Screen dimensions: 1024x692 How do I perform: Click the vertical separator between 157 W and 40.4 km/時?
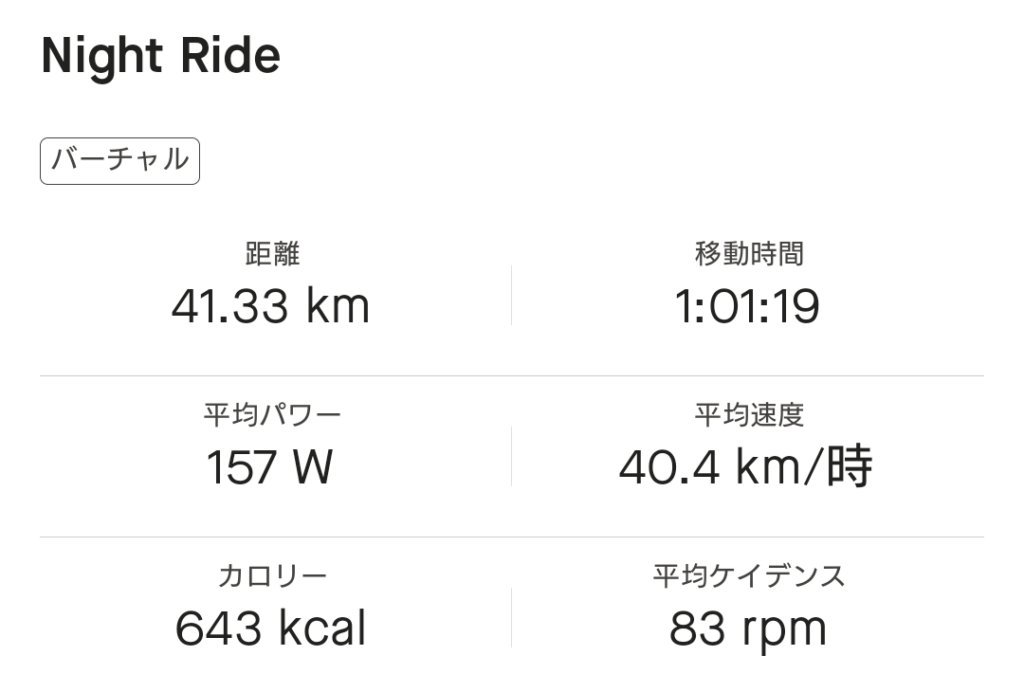tap(511, 456)
